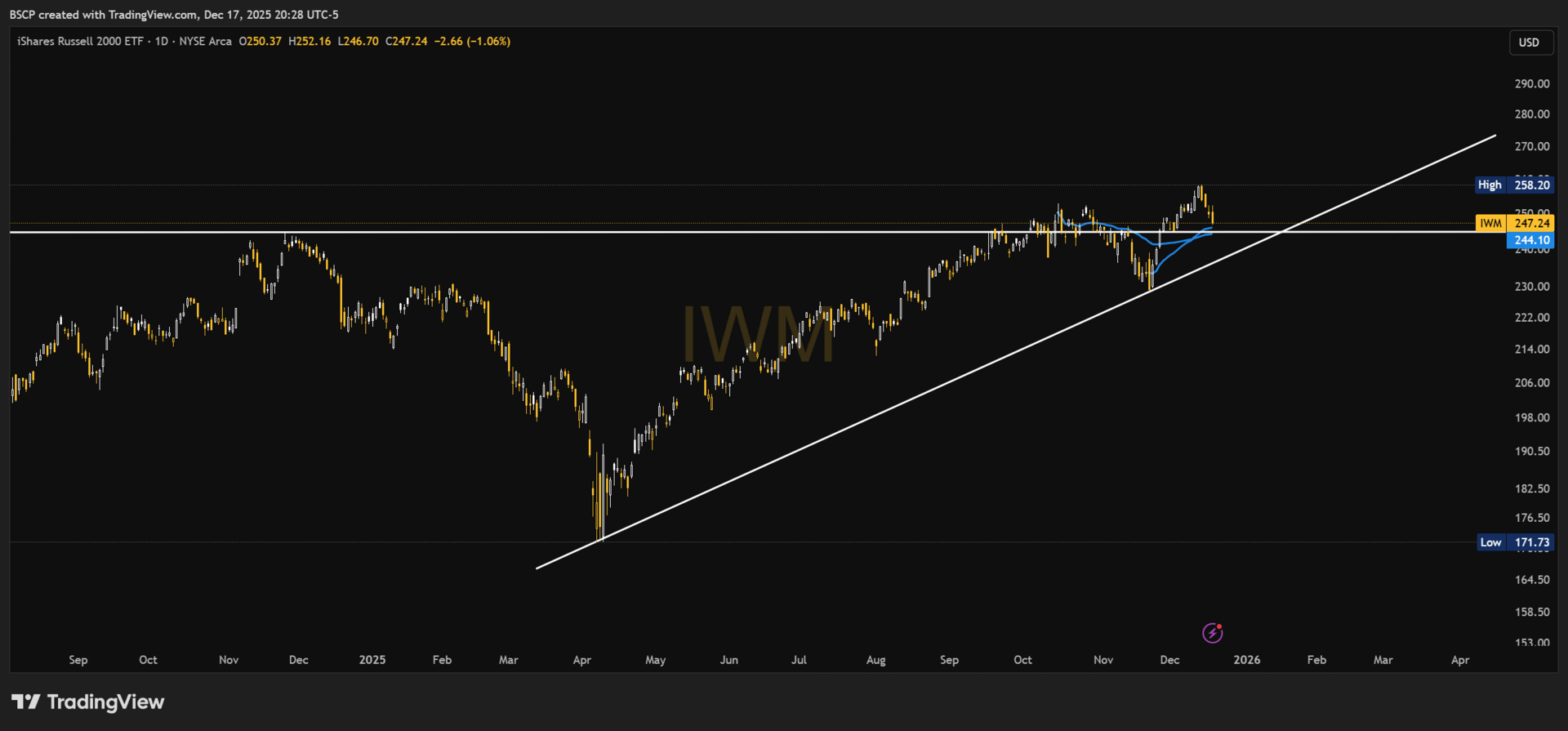The width and height of the screenshot is (1568, 731).
Task: Click the 270.00 price axis label
Action: 1532,147
